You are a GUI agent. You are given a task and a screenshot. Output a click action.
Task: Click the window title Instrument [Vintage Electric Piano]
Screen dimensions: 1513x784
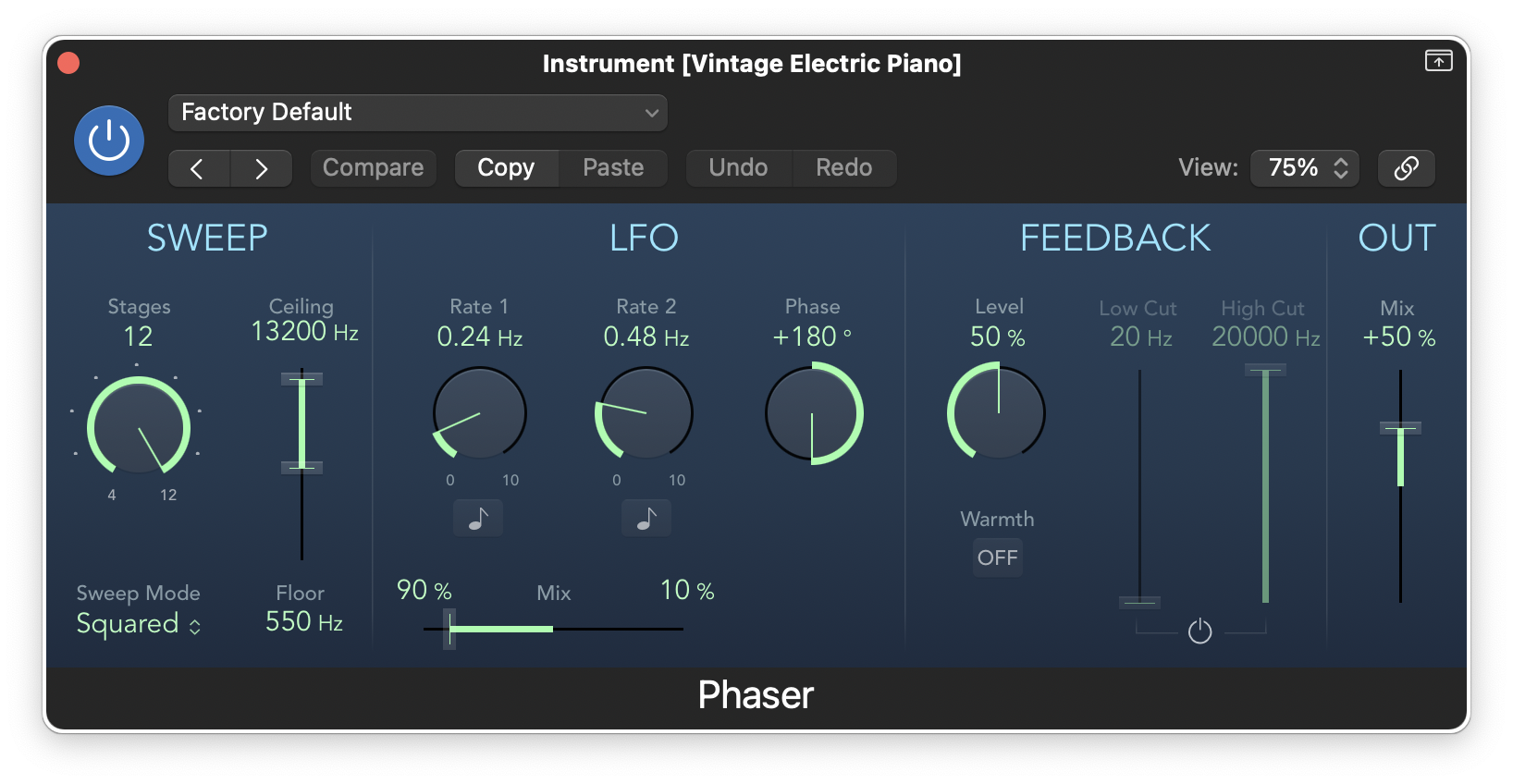click(x=752, y=64)
